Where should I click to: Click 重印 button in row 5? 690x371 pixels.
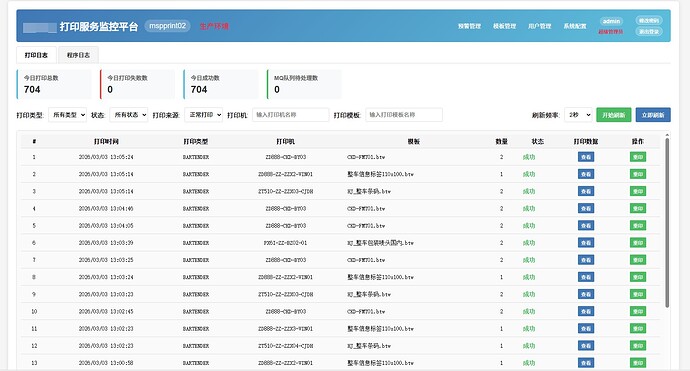(638, 226)
